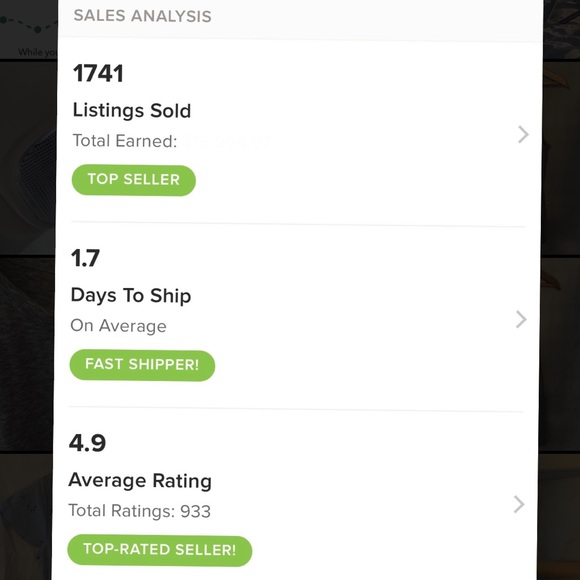Click the SALES ANALYSIS header
The image size is (580, 580).
(x=142, y=16)
